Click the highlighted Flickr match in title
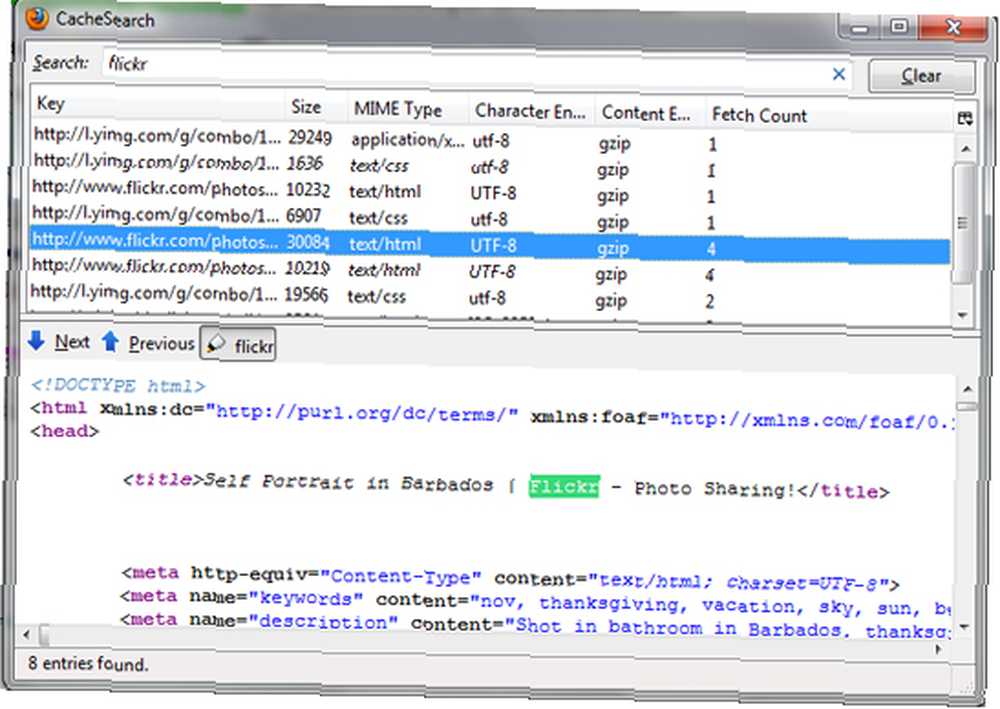Image resolution: width=1000 pixels, height=709 pixels. pyautogui.click(x=564, y=486)
